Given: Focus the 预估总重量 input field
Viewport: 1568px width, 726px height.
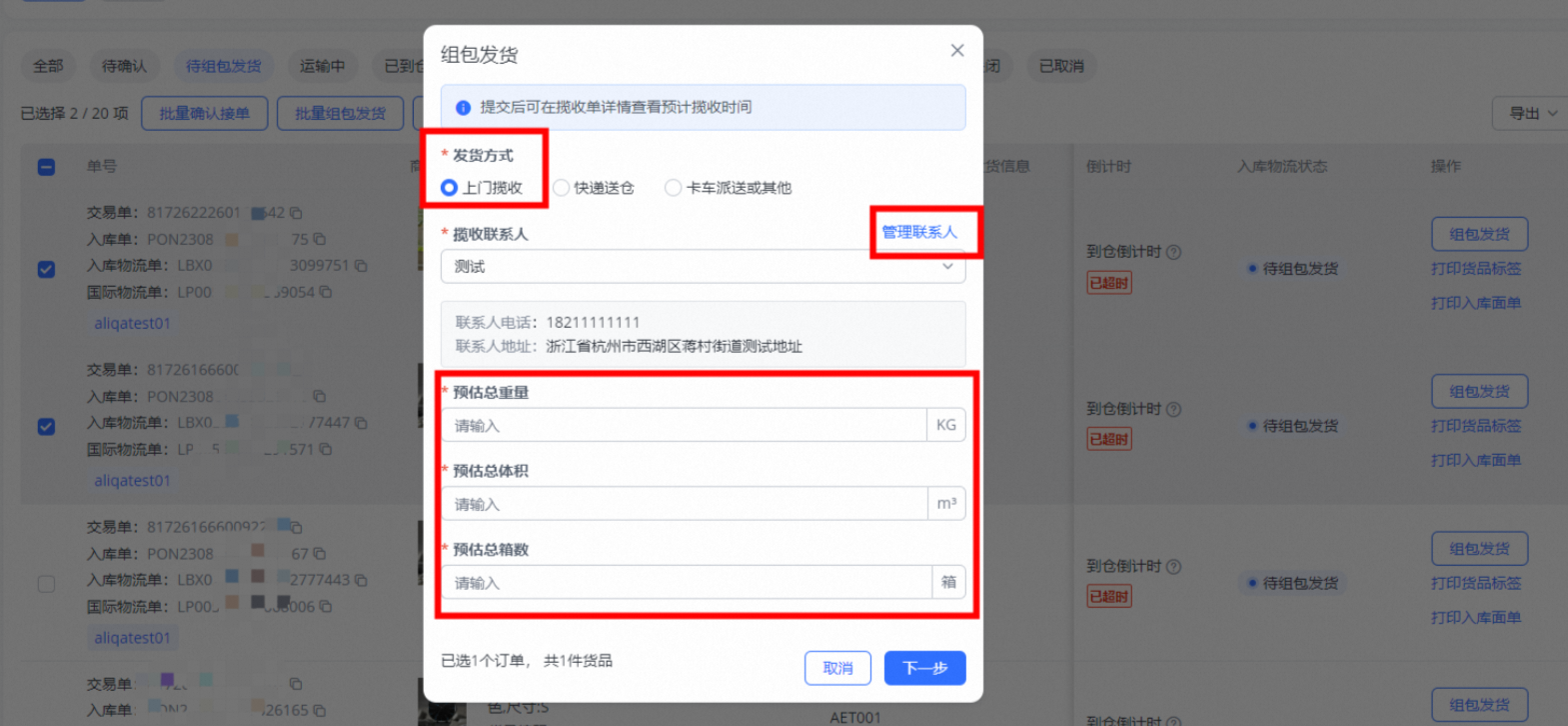Looking at the screenshot, I should click(685, 426).
